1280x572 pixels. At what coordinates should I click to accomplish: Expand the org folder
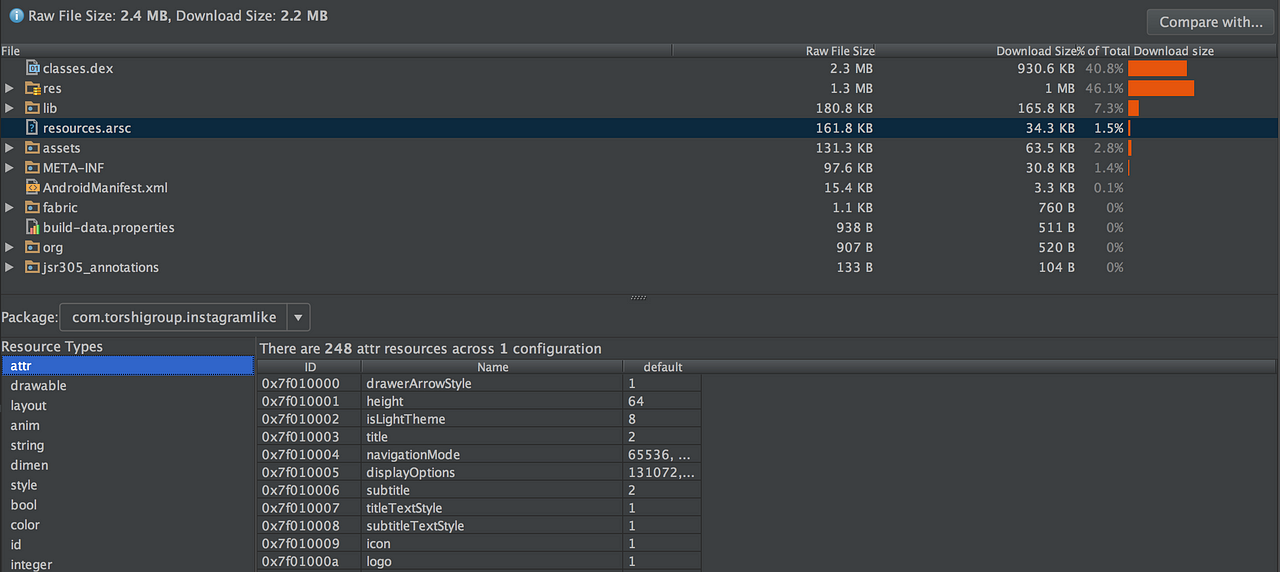9,247
